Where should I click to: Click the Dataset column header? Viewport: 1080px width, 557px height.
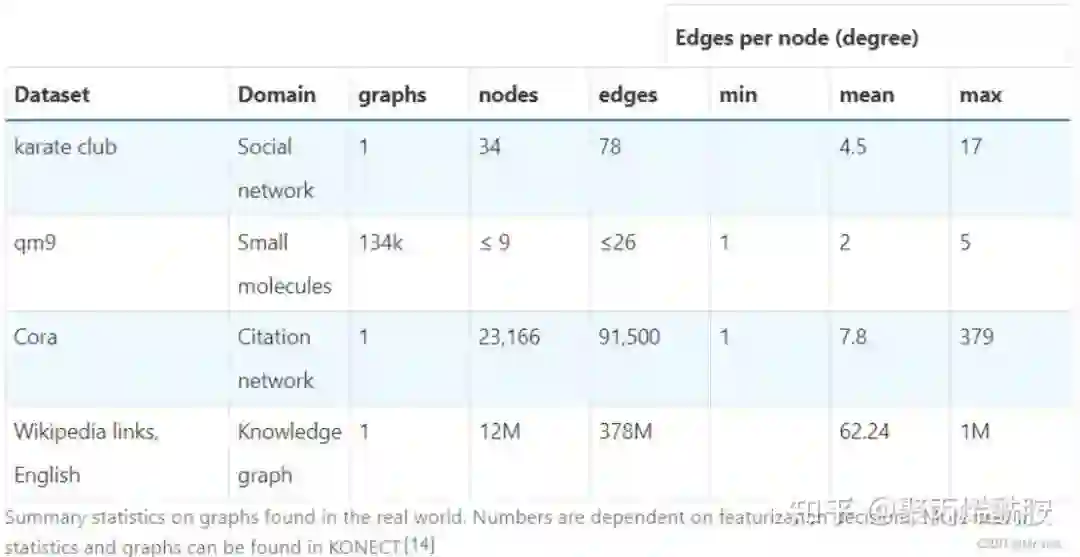(x=52, y=95)
